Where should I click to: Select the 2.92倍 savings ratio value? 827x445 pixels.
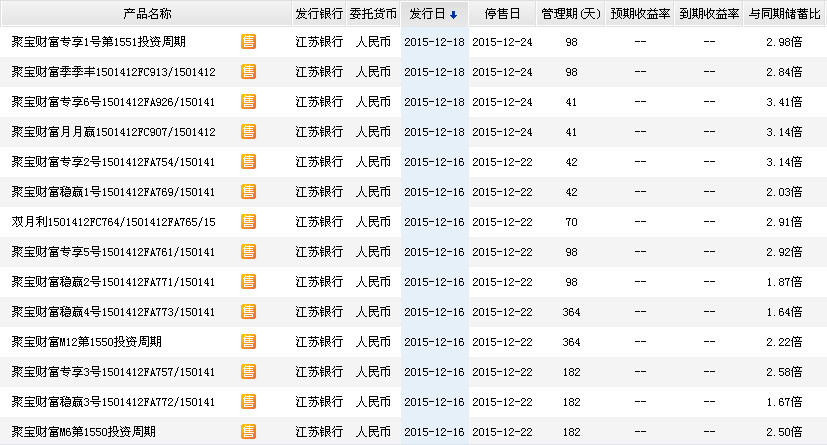point(784,252)
